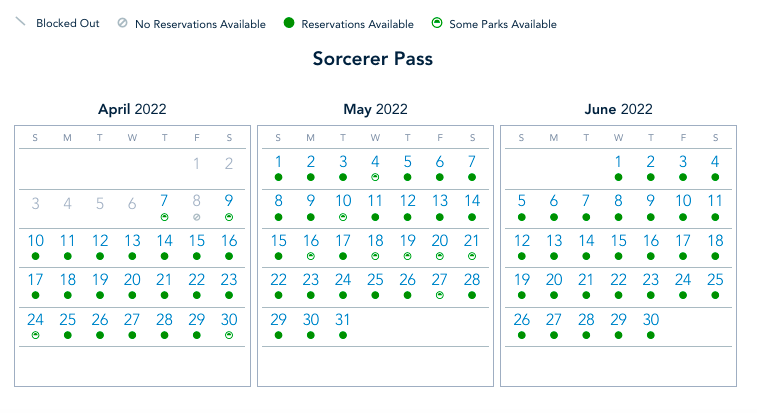This screenshot has height=413, width=757.
Task: Pick April 30 in the April calendar
Action: click(x=229, y=320)
